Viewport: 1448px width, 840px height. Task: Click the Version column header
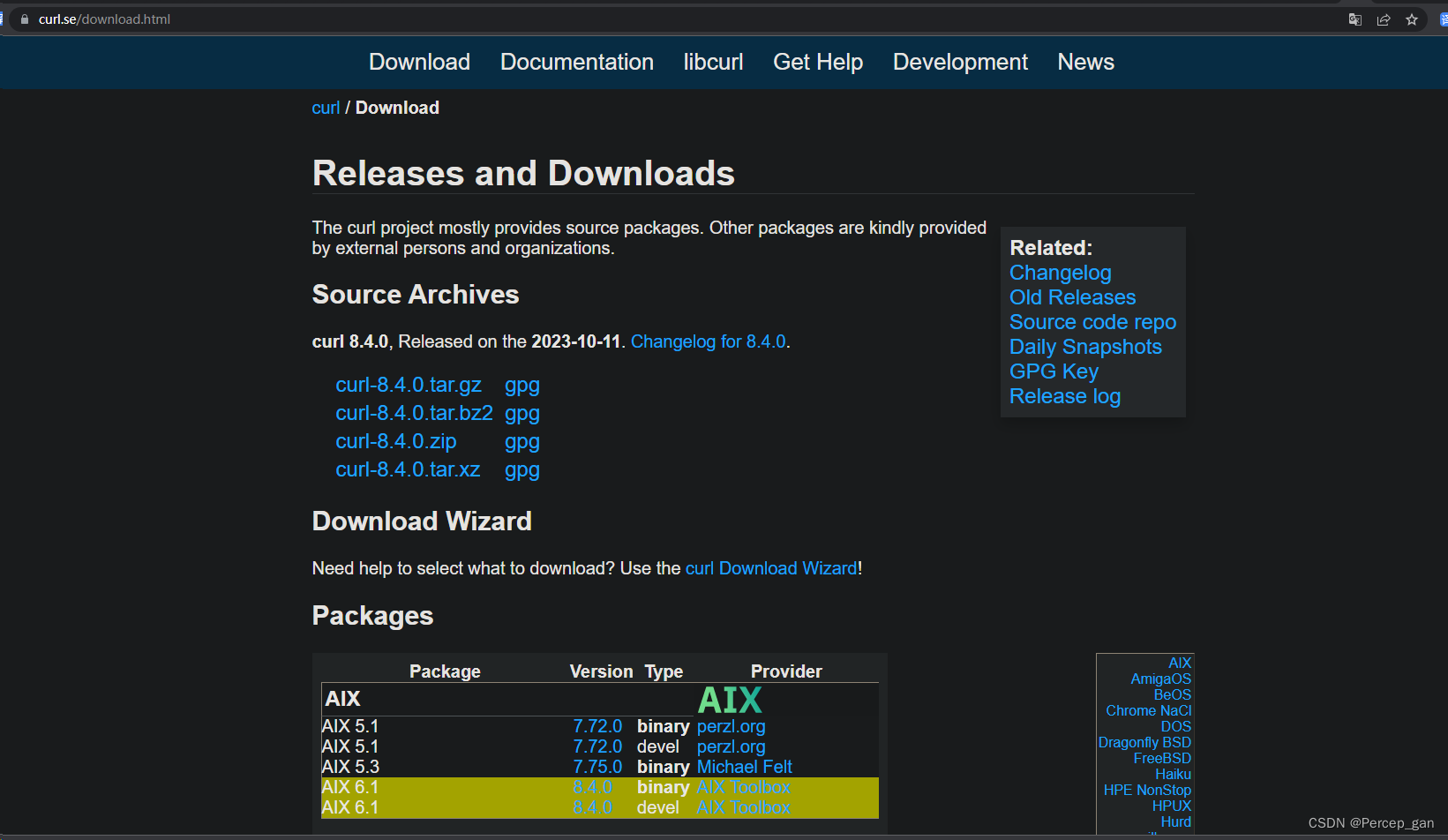pyautogui.click(x=601, y=671)
